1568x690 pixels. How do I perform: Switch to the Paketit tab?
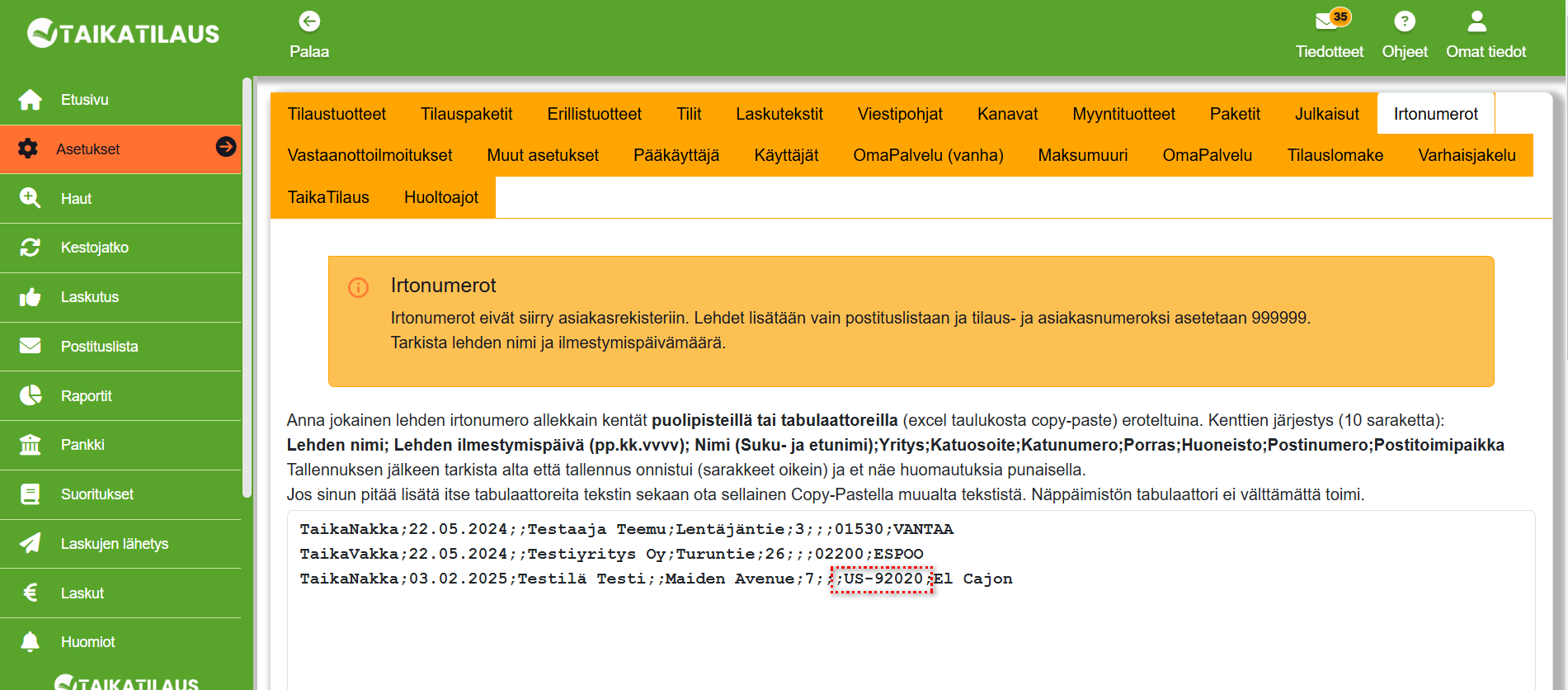[x=1235, y=114]
